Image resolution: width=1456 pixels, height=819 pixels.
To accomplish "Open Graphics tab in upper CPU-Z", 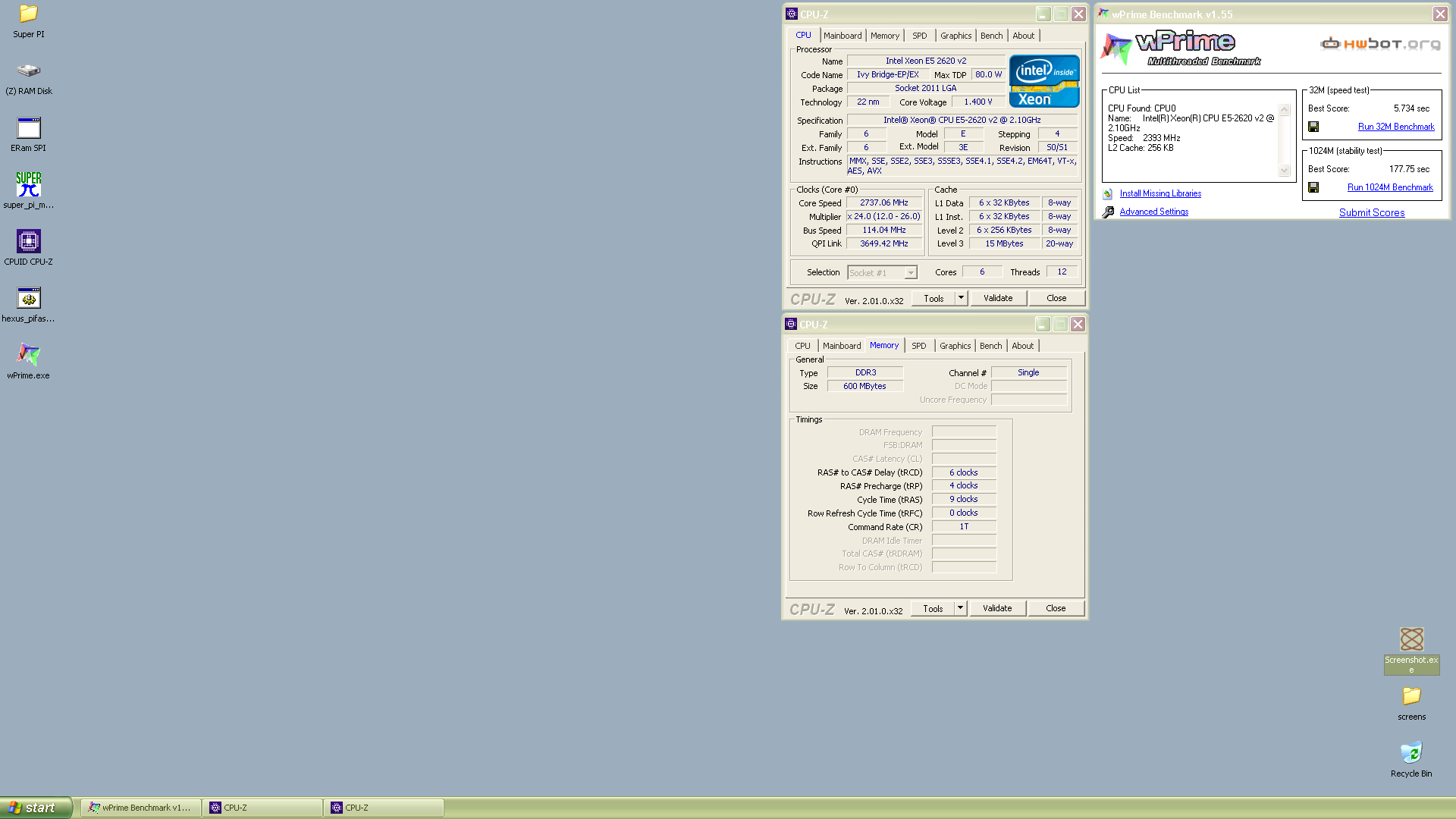I will pos(956,36).
